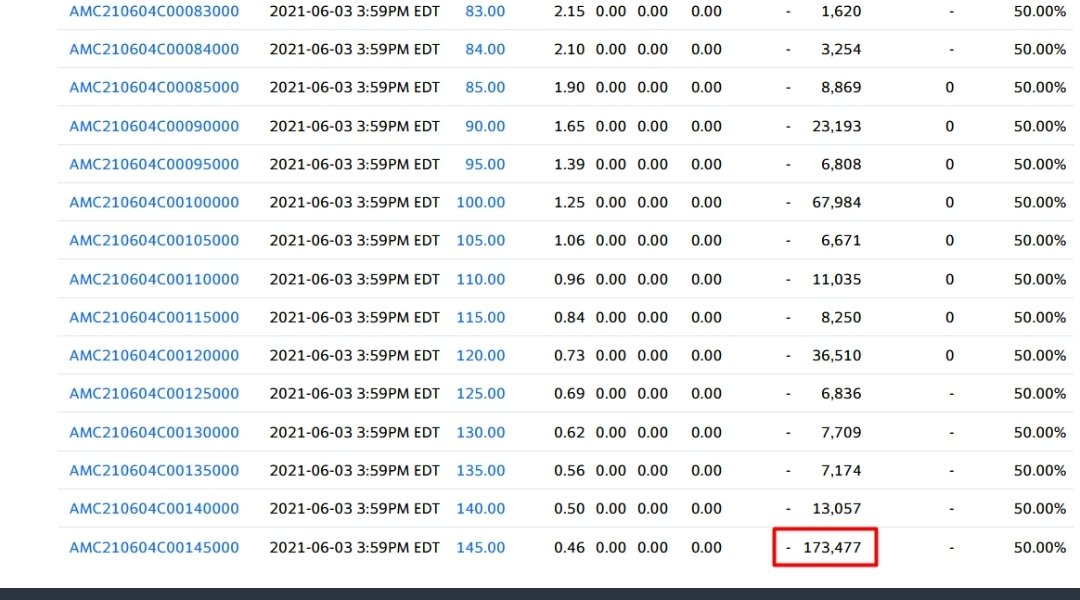Click the 95.00 strike price link
Screen dimensions: 1080x600
point(485,165)
